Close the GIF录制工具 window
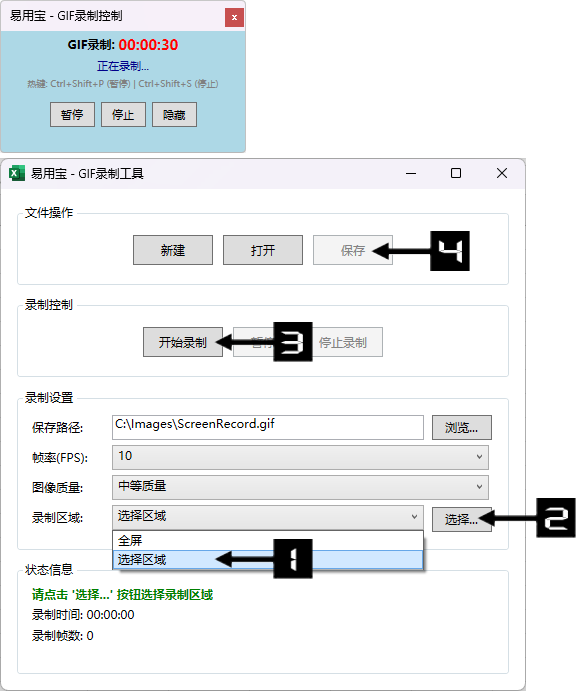Viewport: 577px width, 691px height. click(x=502, y=173)
